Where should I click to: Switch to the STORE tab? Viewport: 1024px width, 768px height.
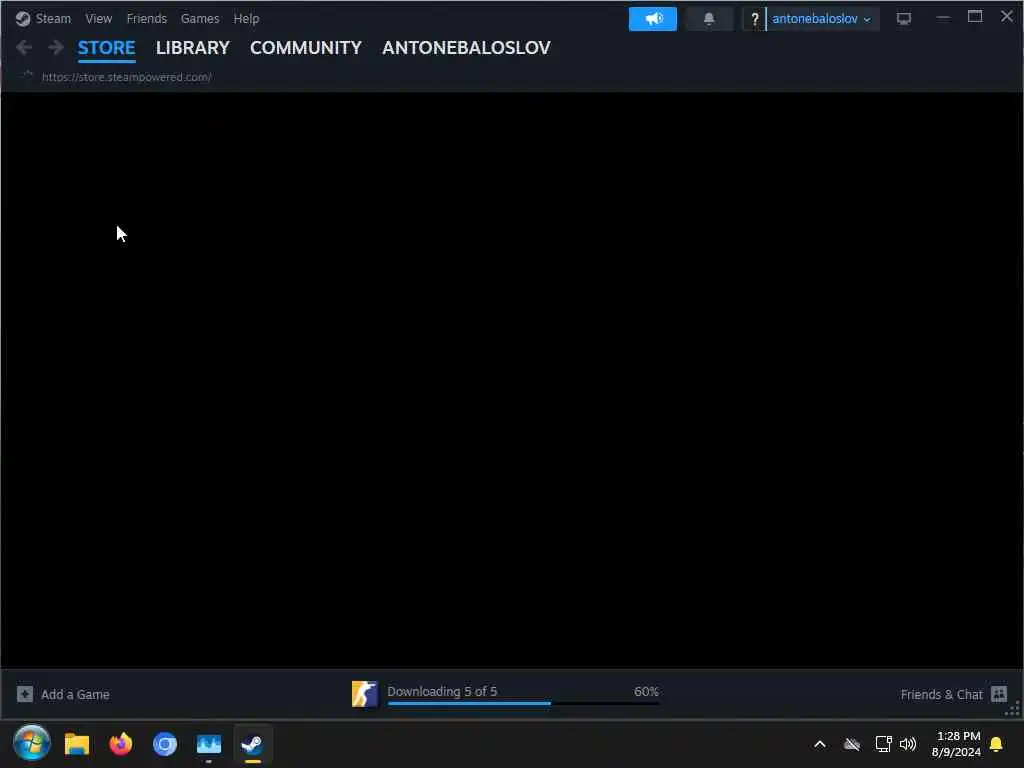tap(106, 48)
